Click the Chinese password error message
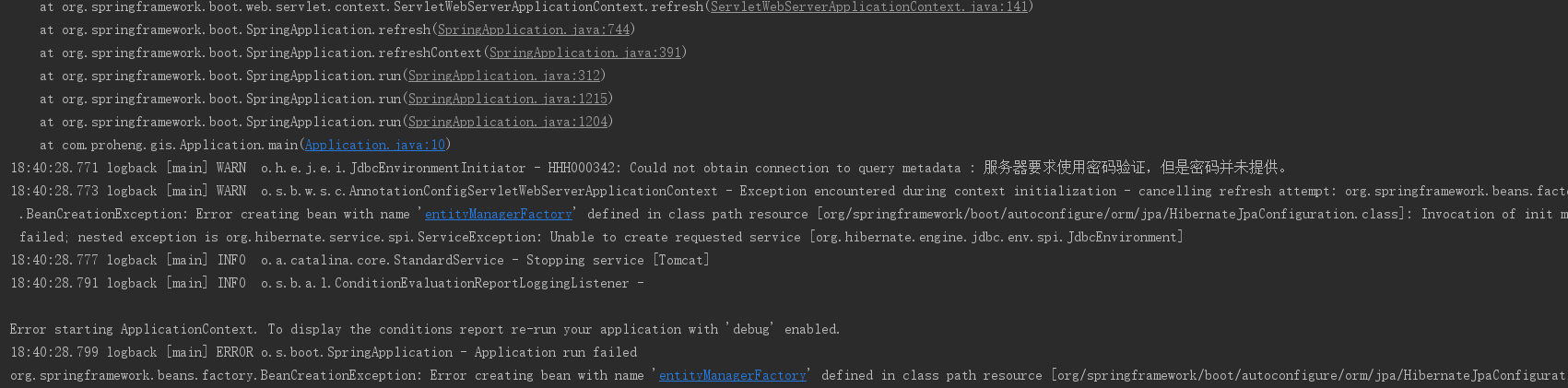 point(1134,168)
